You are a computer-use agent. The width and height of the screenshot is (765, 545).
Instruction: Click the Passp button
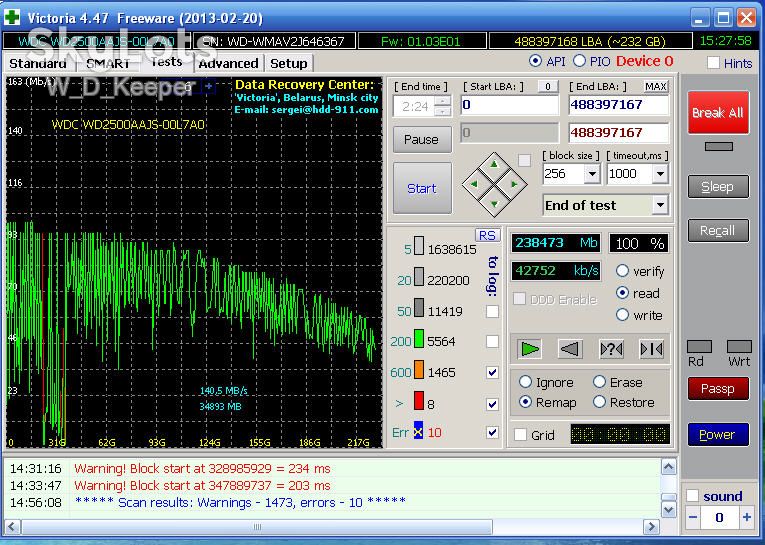point(718,388)
